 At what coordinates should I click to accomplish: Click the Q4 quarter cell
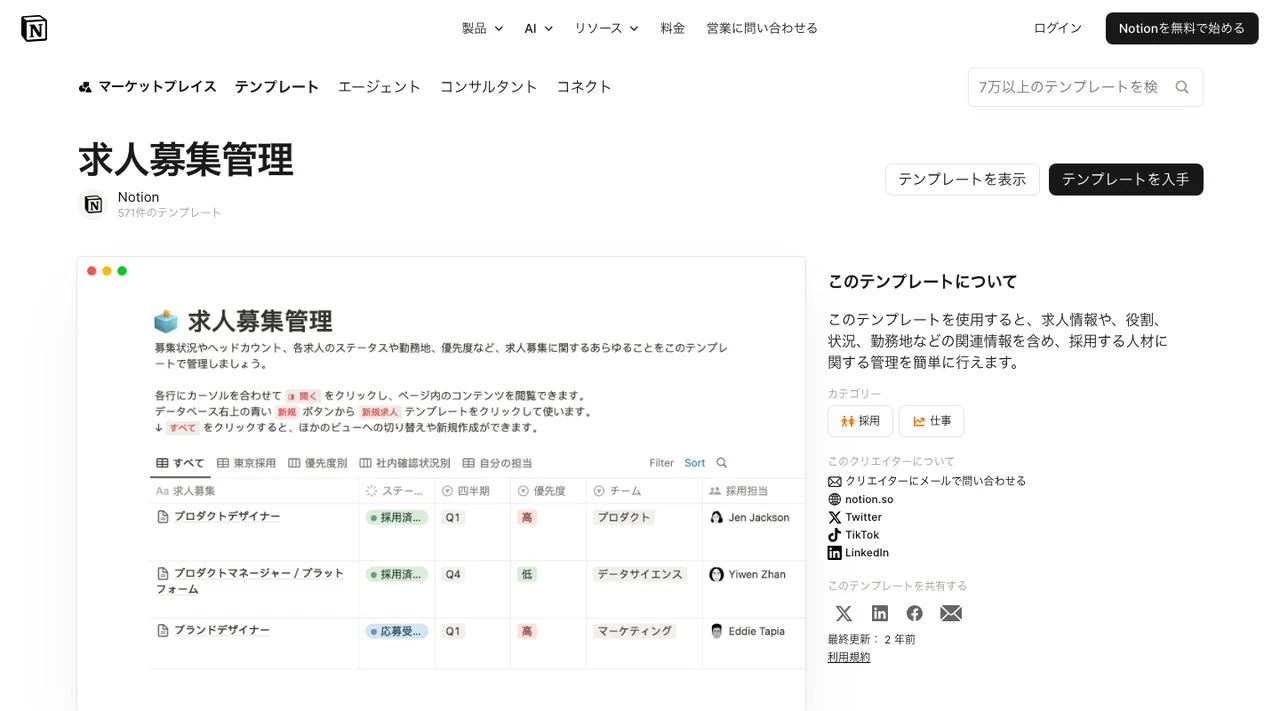454,574
